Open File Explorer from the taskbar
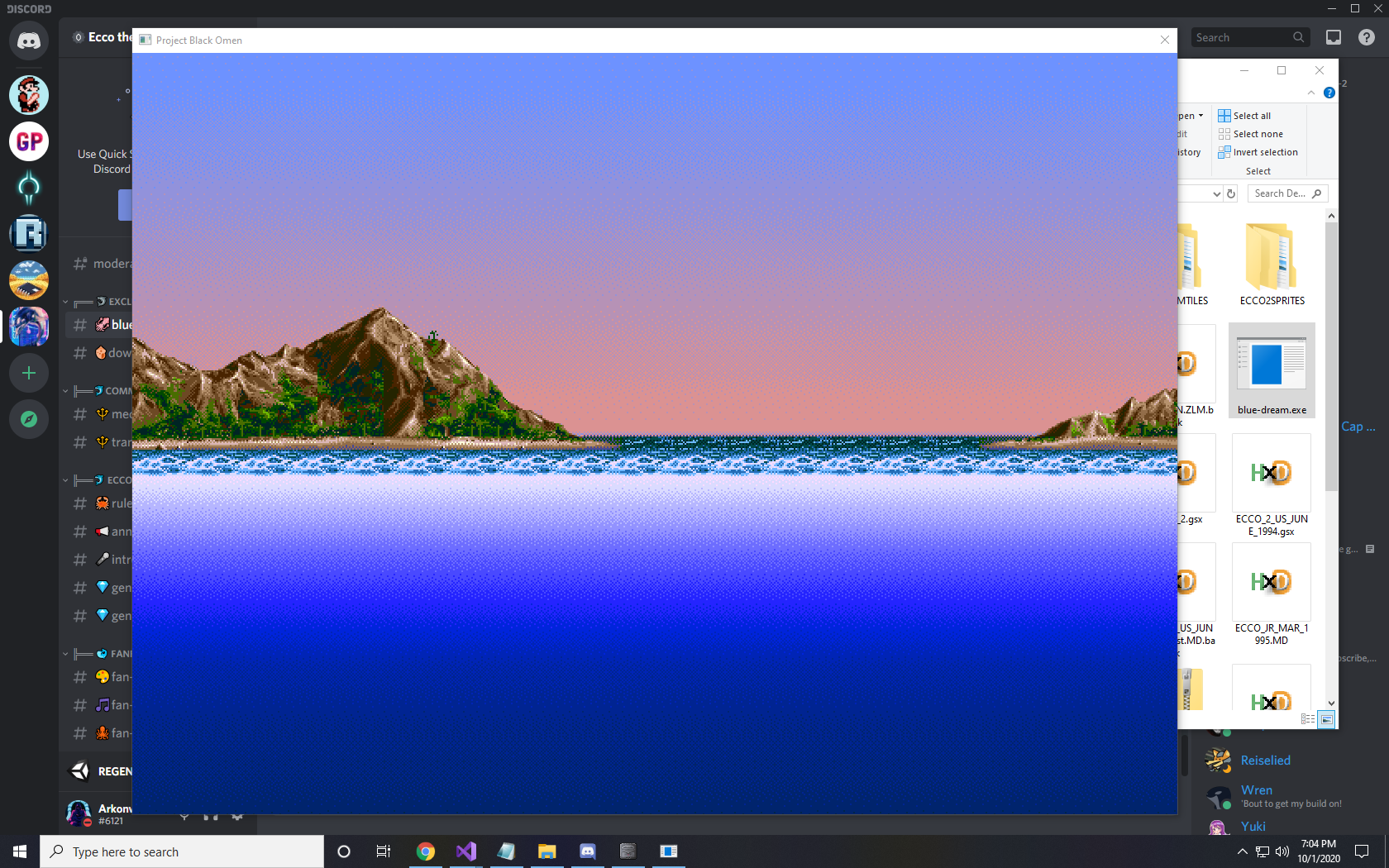 pyautogui.click(x=547, y=851)
